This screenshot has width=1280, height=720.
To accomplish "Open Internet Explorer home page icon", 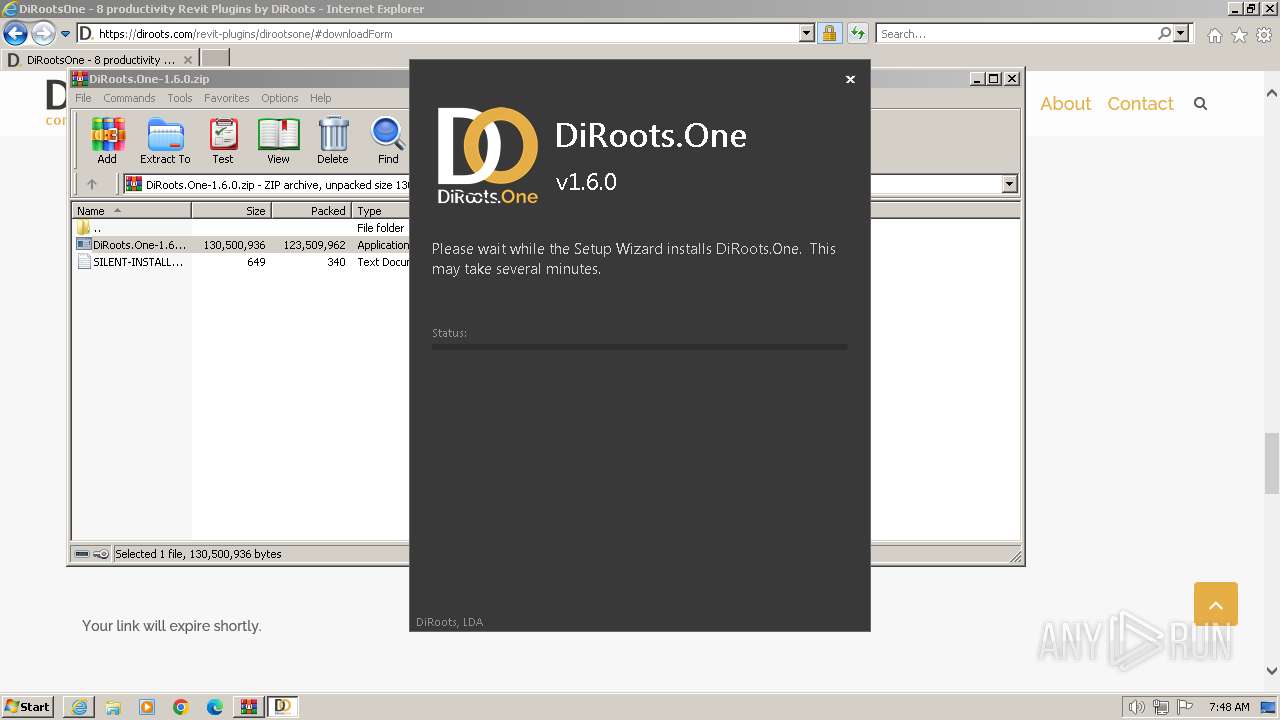I will coord(1214,34).
